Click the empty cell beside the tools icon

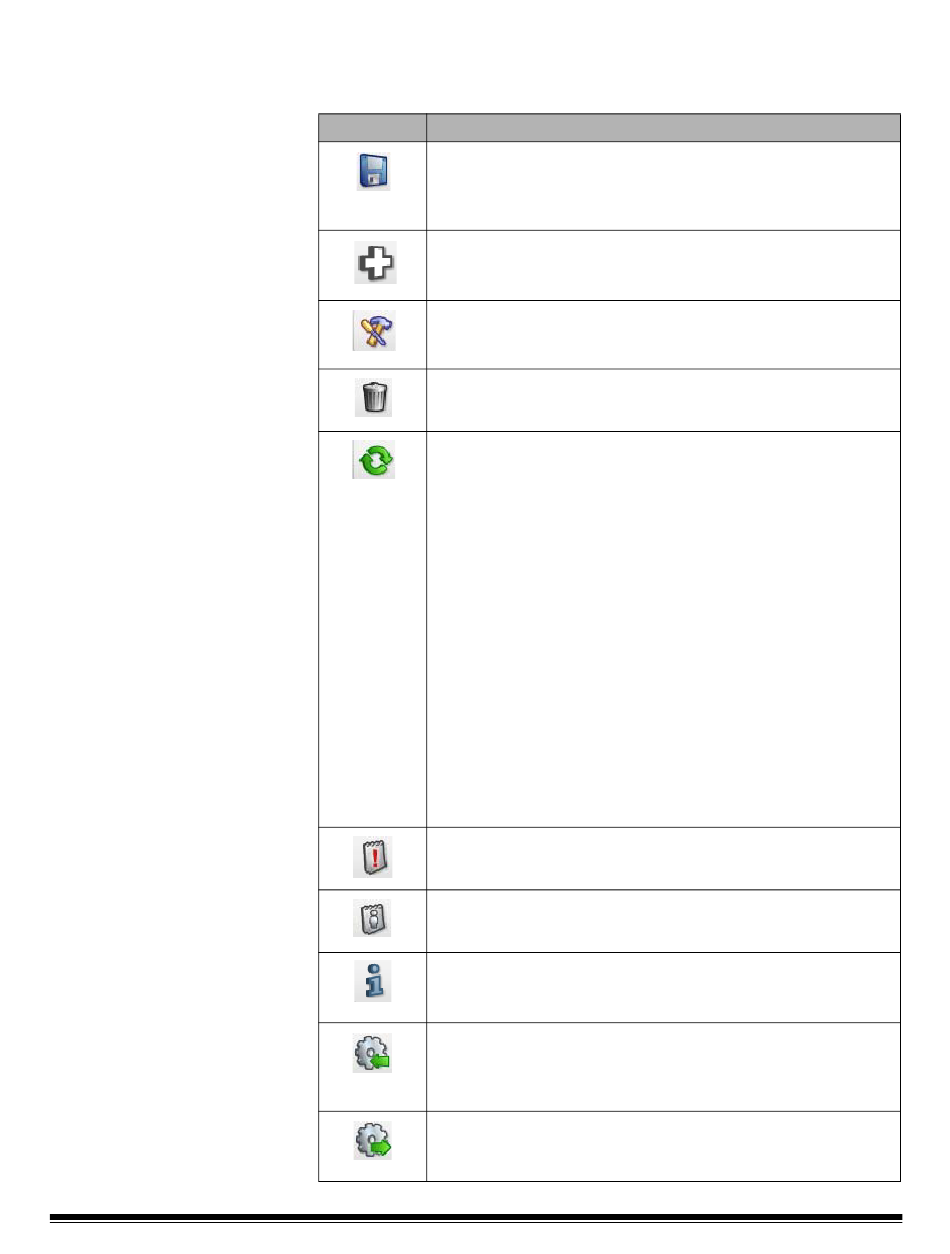coord(664,334)
